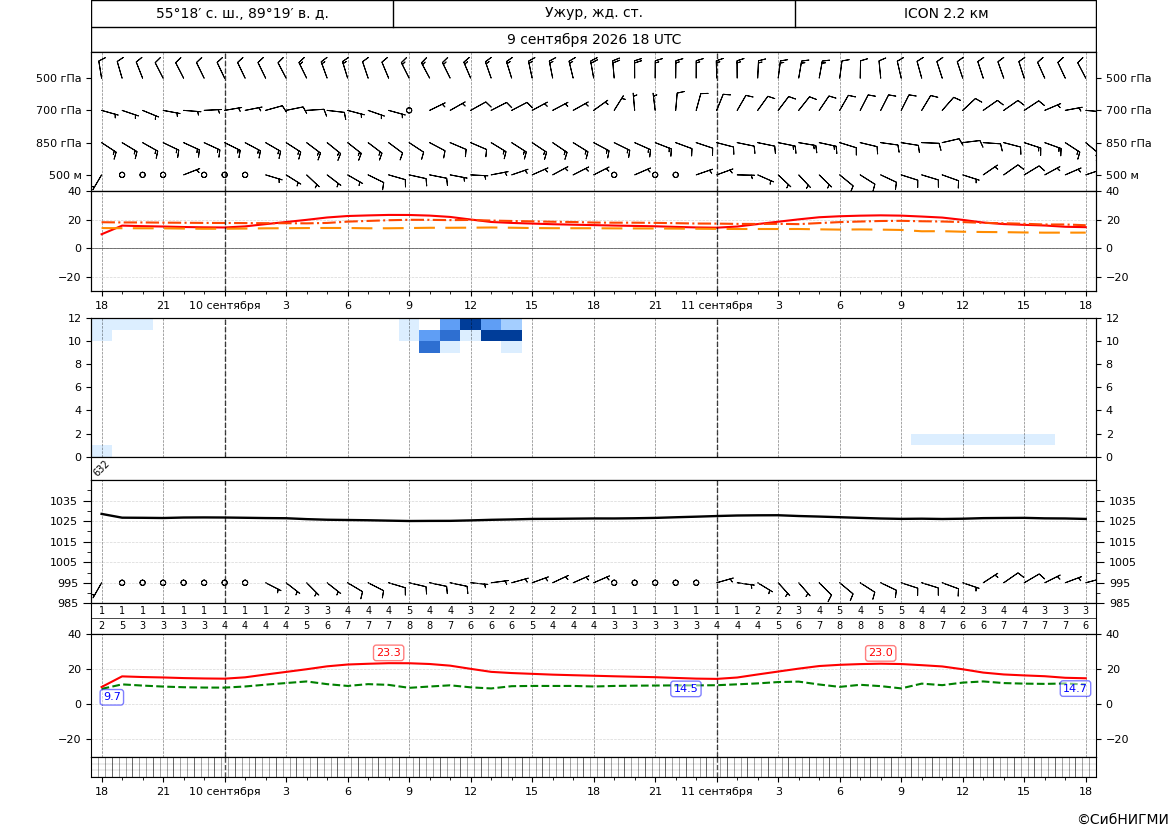Click the hatched strip above the bottom time axis
Viewport: 1169px width, 827px height.
[x=593, y=767]
